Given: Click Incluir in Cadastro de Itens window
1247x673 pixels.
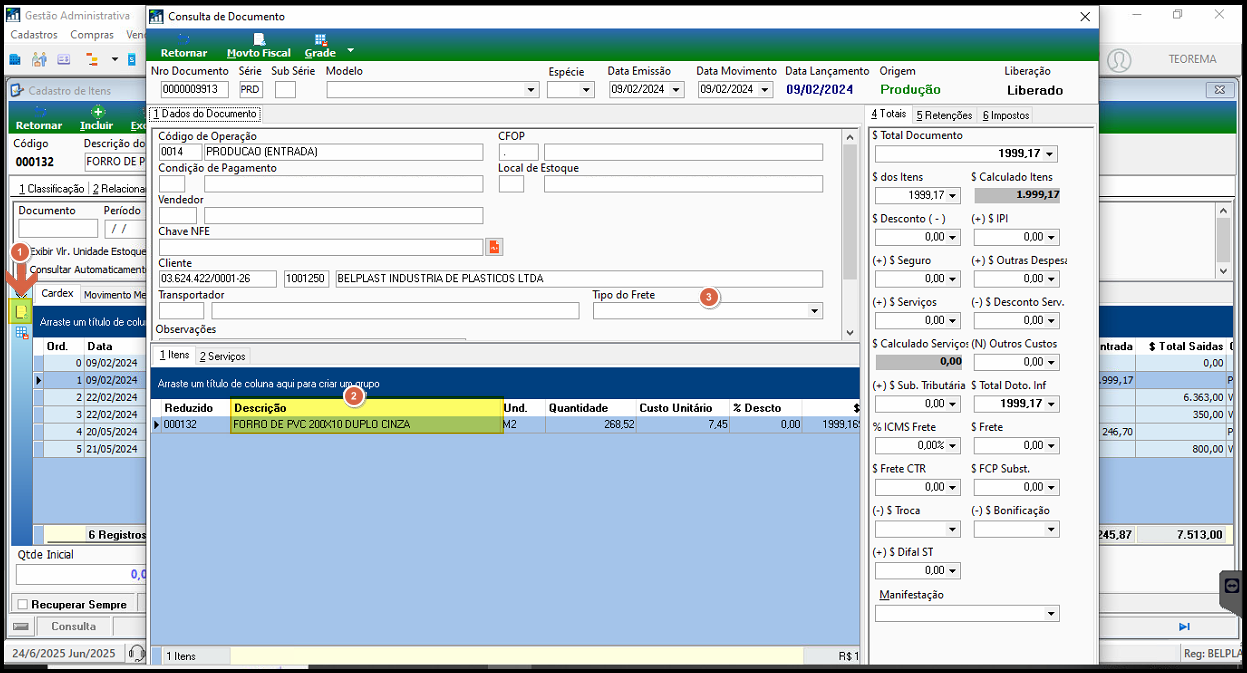Looking at the screenshot, I should click(97, 119).
